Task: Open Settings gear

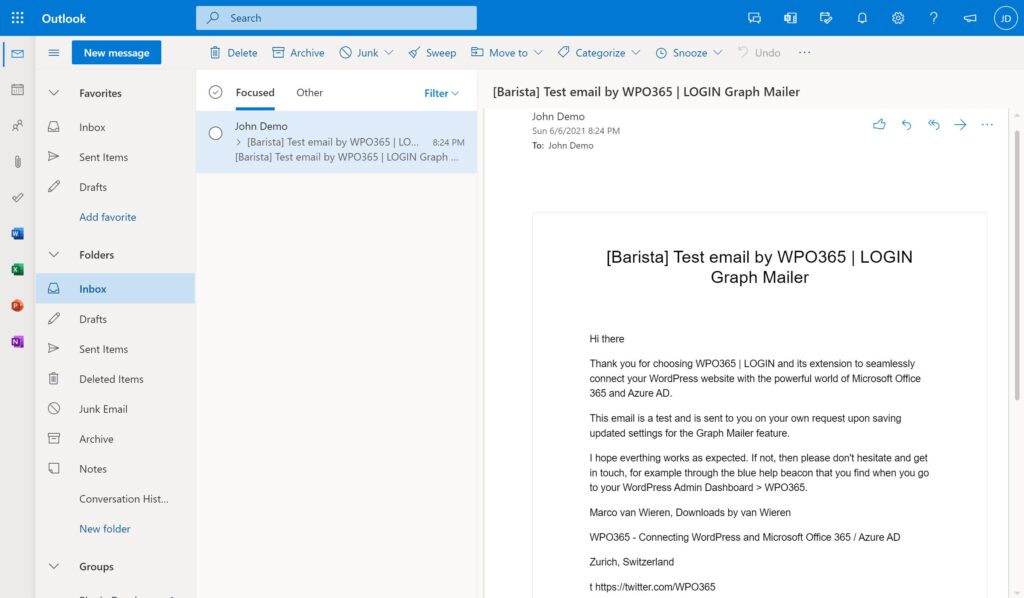Action: [898, 18]
